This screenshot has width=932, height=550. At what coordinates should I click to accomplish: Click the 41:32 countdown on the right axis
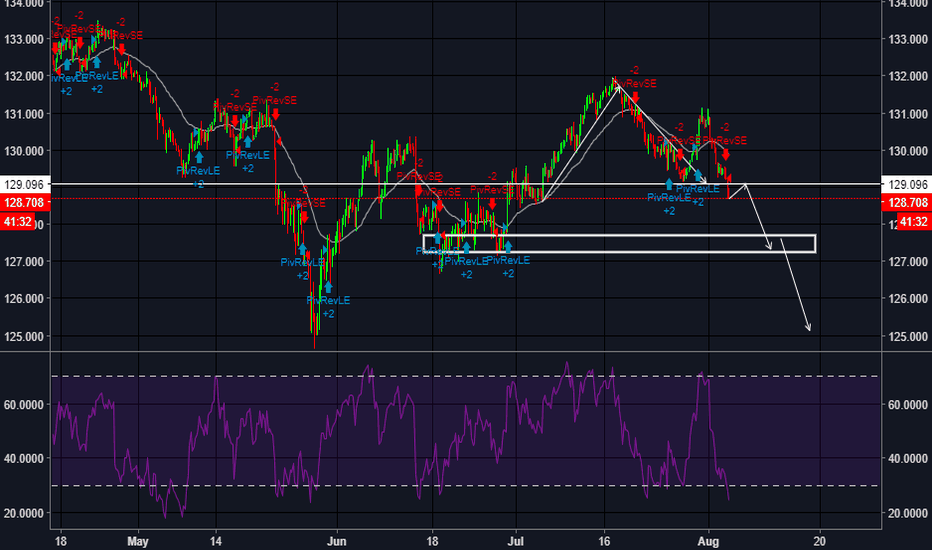[914, 222]
